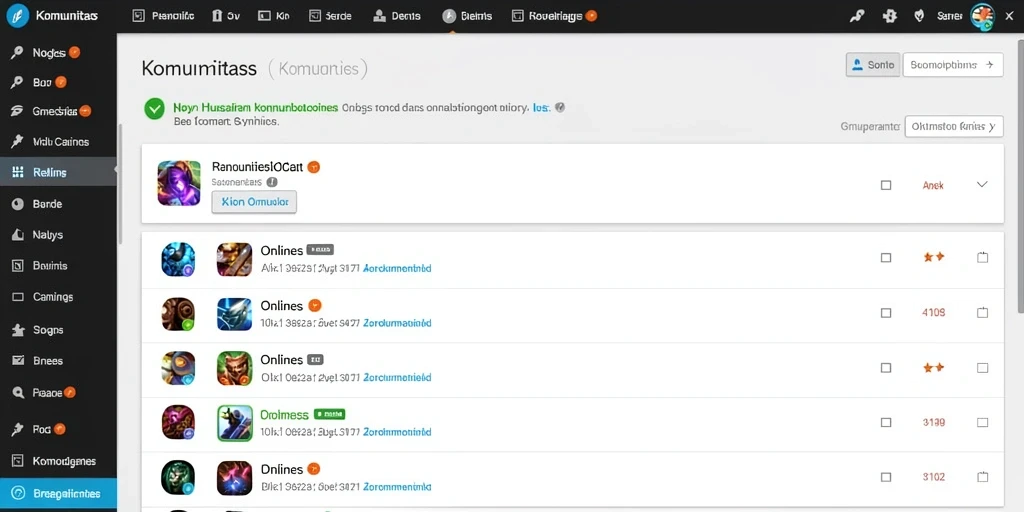1024x512 pixels.
Task: Open link in first Onlines row
Action: [396, 268]
